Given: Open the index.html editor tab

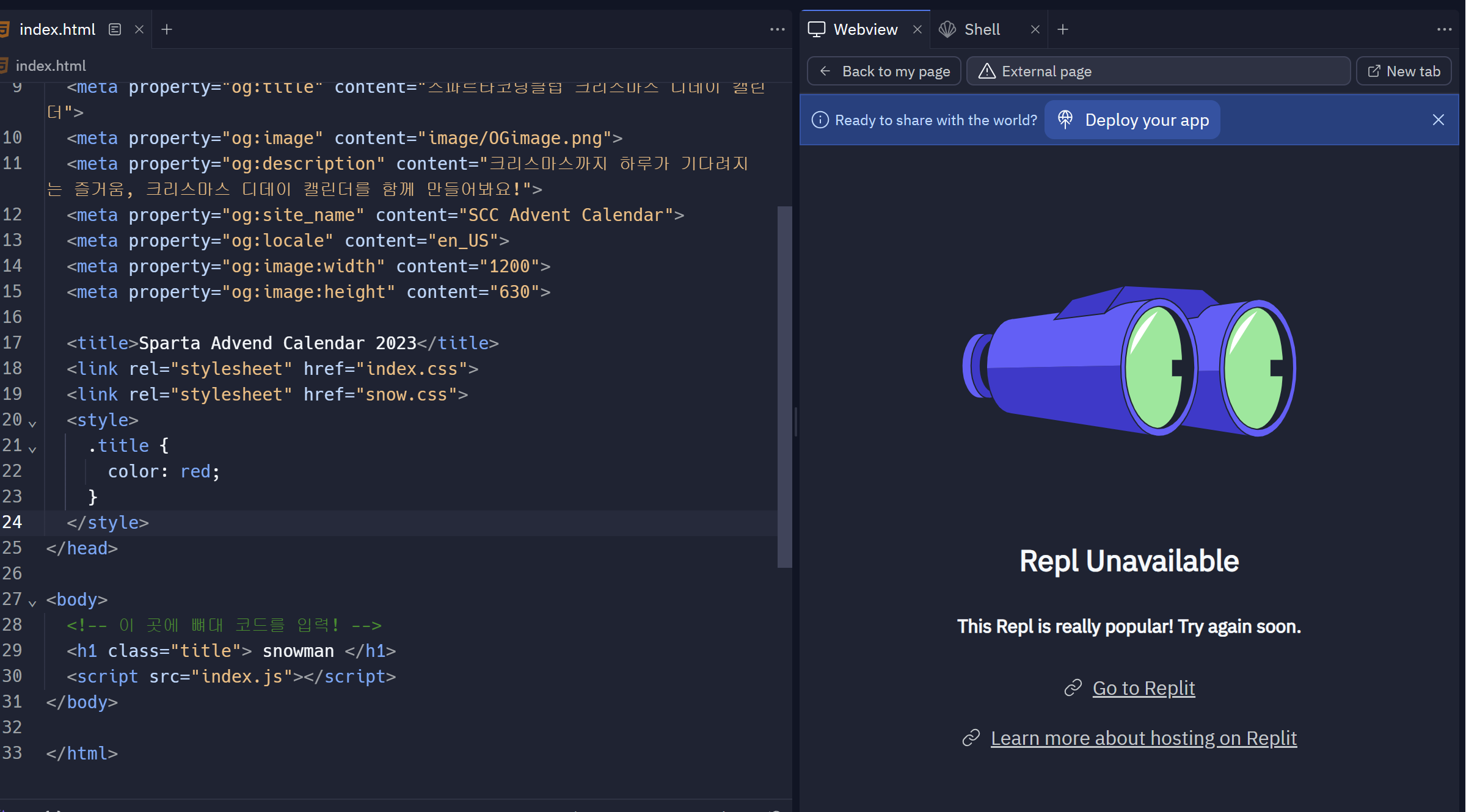Looking at the screenshot, I should tap(57, 29).
